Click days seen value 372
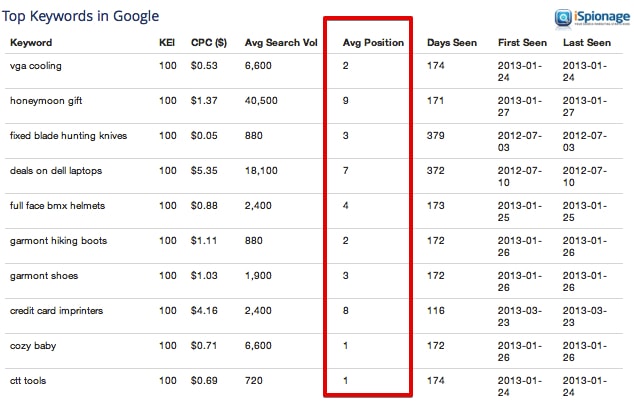This screenshot has width=634, height=401. tap(435, 171)
